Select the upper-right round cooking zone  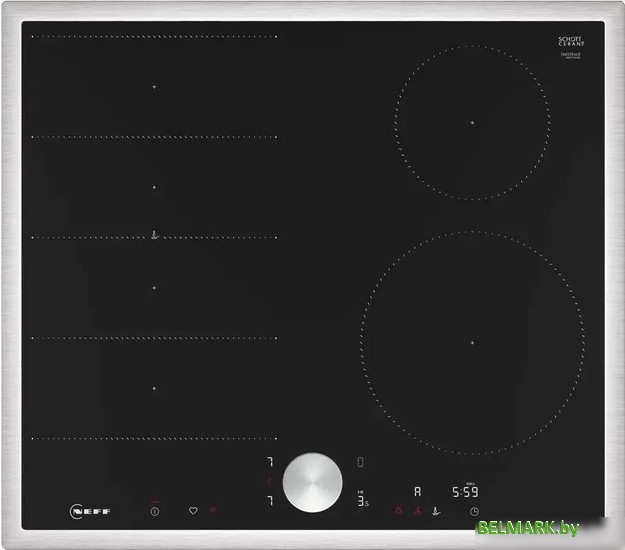(472, 122)
